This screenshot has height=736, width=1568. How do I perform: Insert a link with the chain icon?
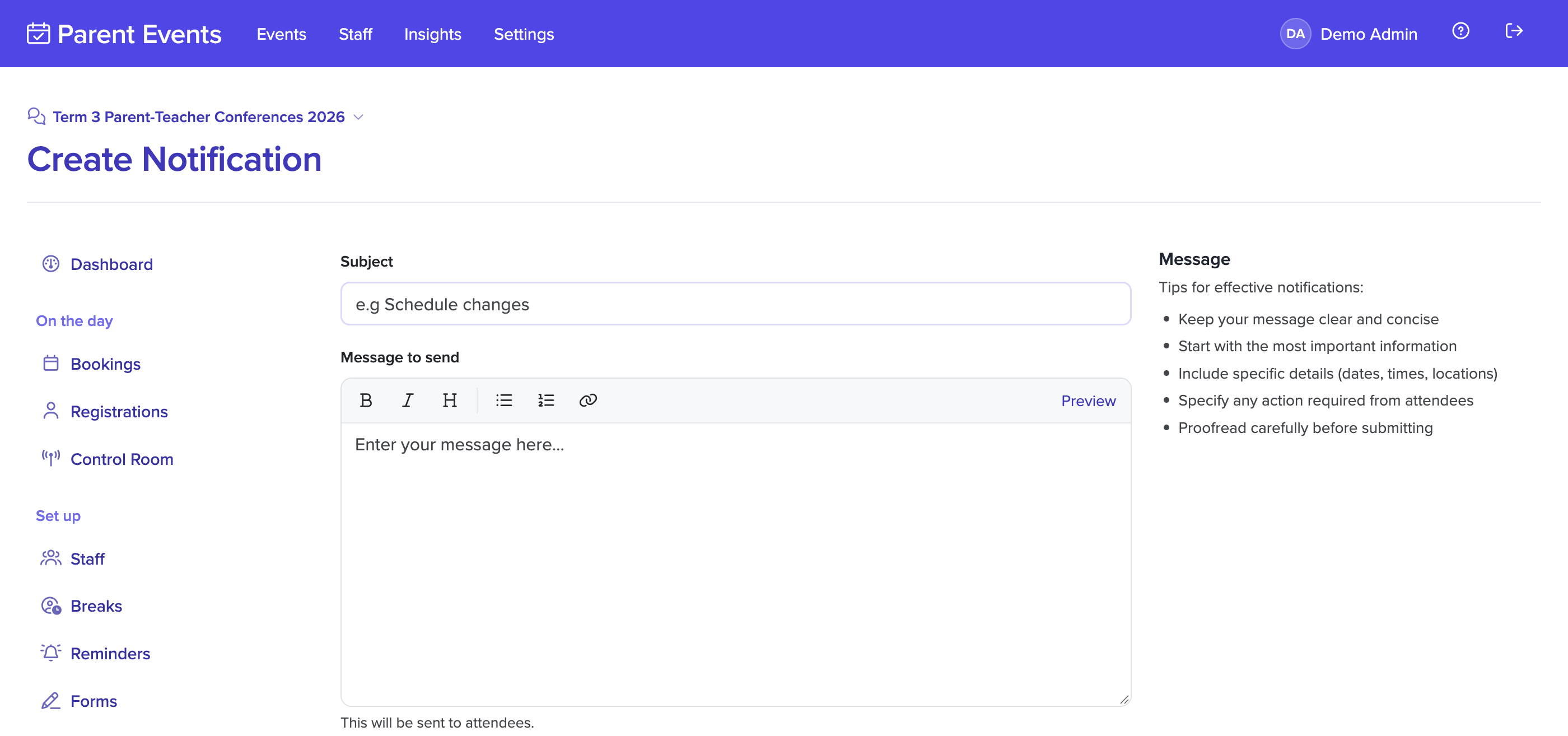point(587,400)
